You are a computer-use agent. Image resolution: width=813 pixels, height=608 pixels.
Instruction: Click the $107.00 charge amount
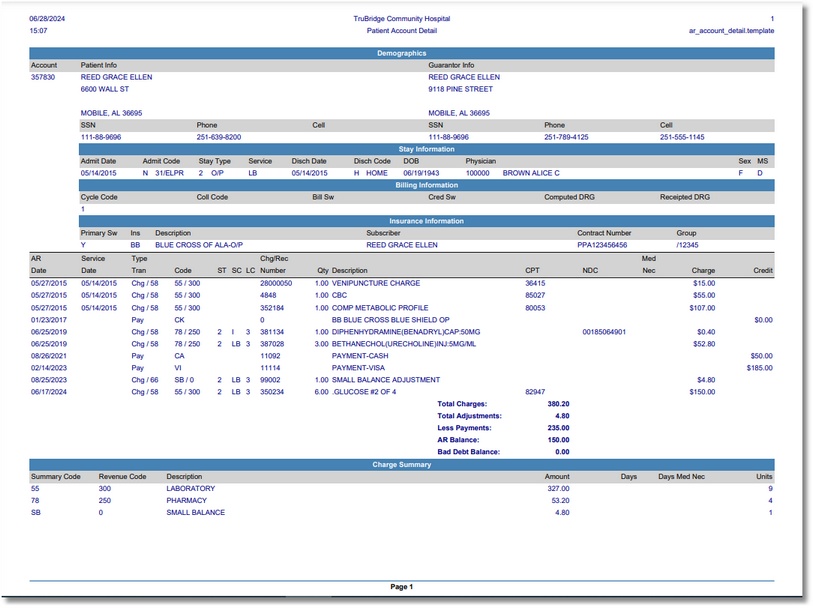coord(702,308)
